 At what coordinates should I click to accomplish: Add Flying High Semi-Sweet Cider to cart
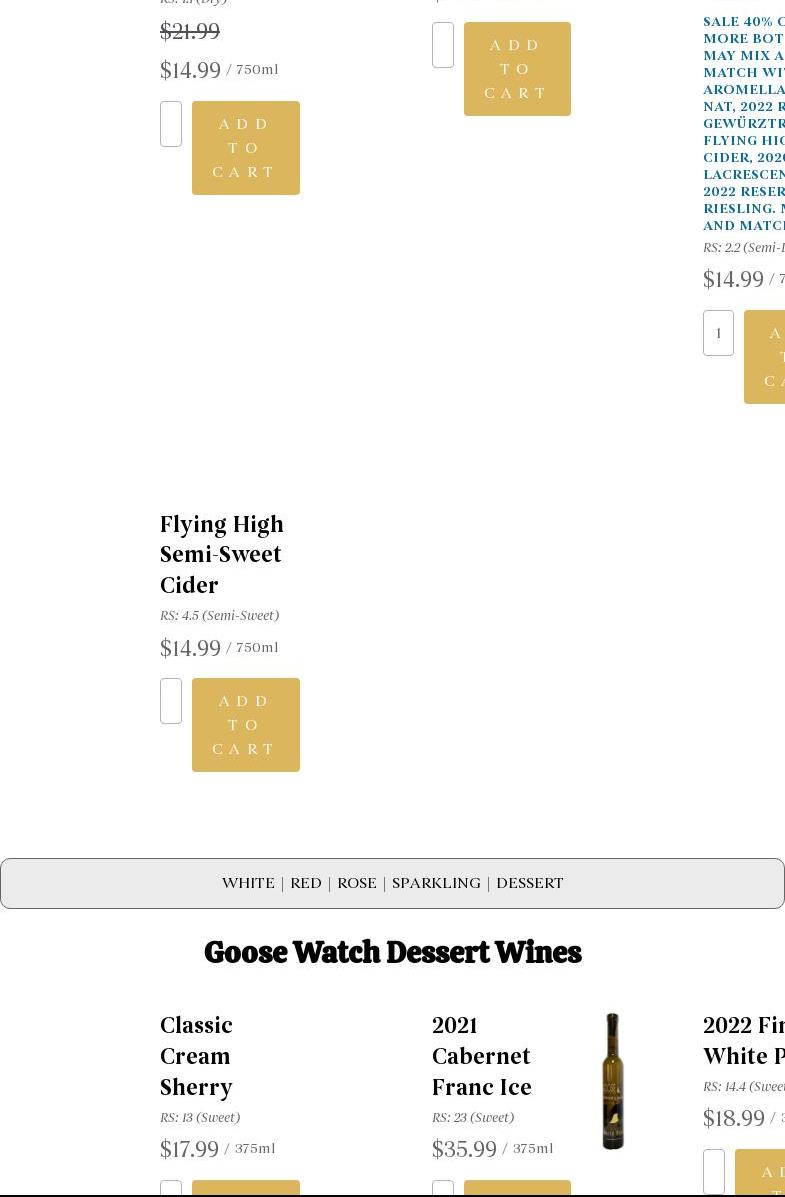click(x=245, y=724)
